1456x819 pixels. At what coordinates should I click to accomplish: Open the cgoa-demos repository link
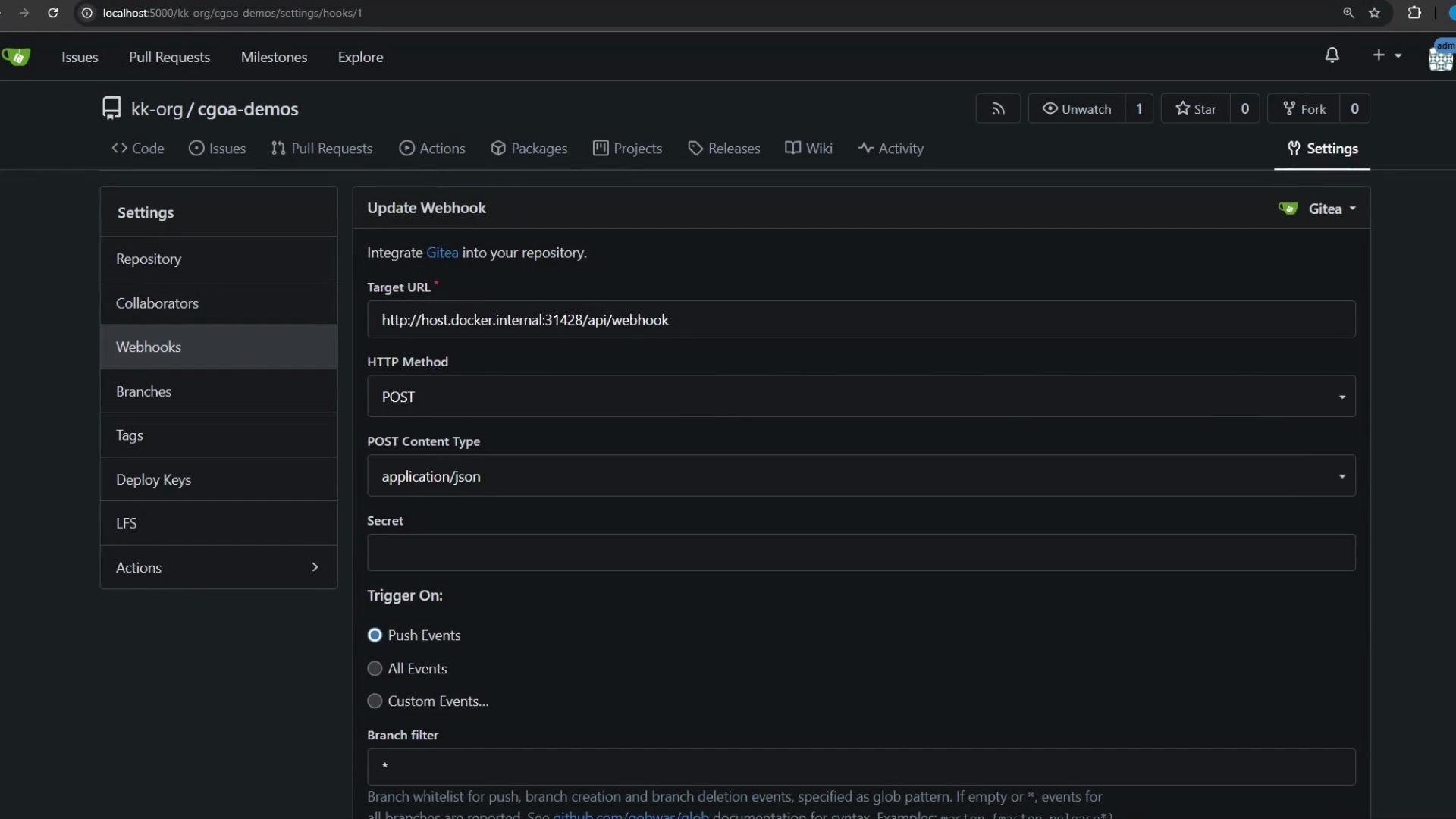(247, 109)
